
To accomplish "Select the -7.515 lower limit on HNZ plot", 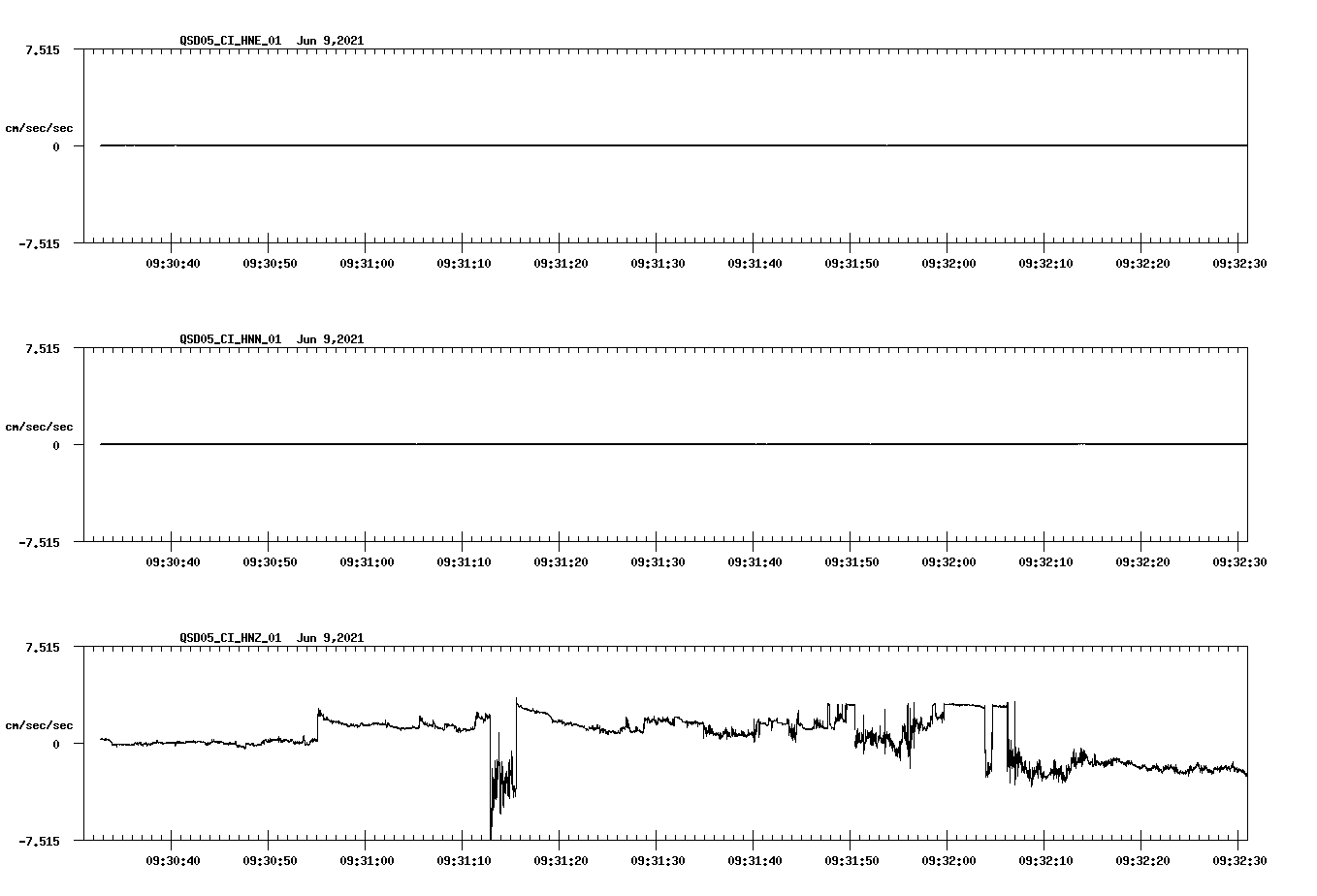I will 39,841.
